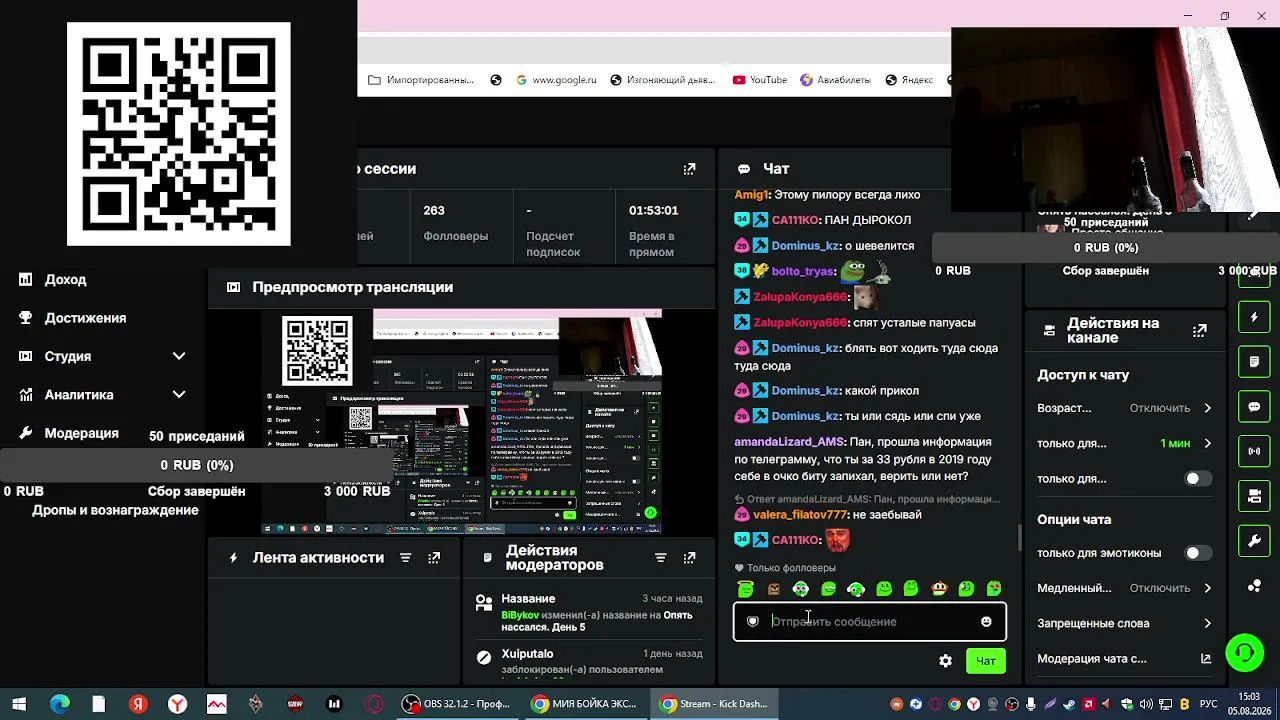Open Достижения in the sidebar

pos(85,318)
